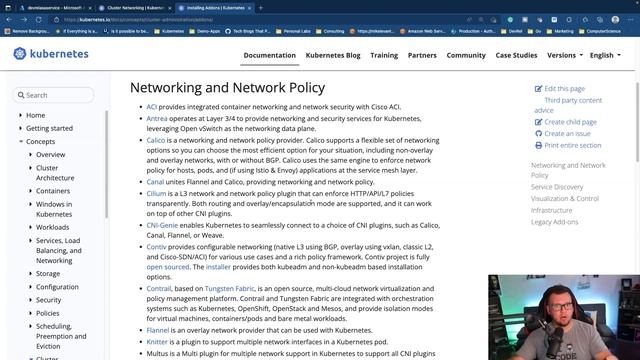
Task: Open the browser Settings and more ellipsis
Action: click(630, 20)
